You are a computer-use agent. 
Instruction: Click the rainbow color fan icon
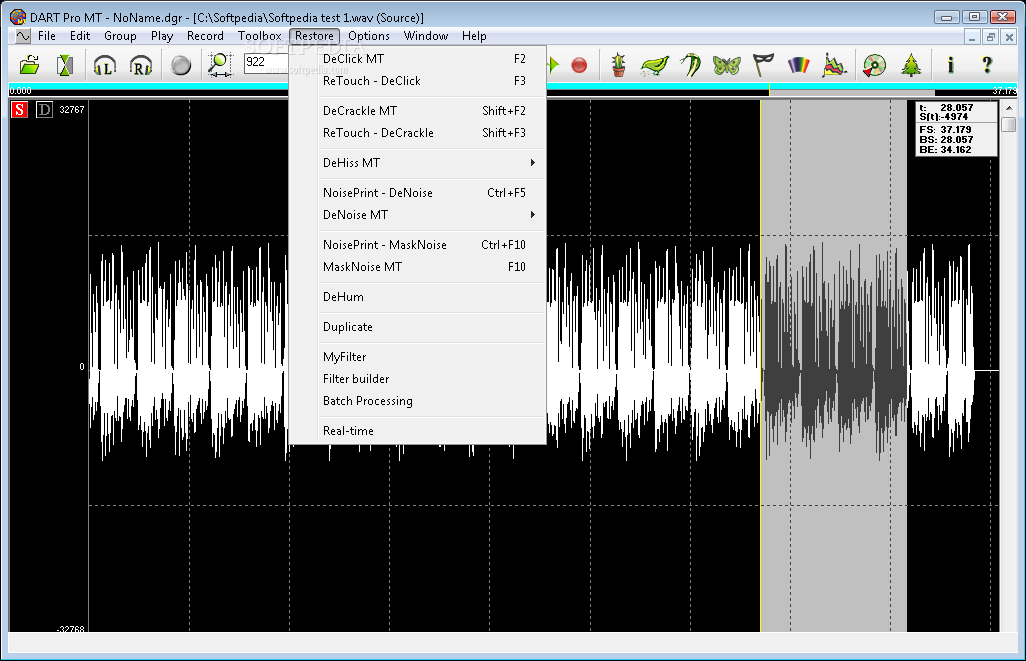(x=798, y=65)
